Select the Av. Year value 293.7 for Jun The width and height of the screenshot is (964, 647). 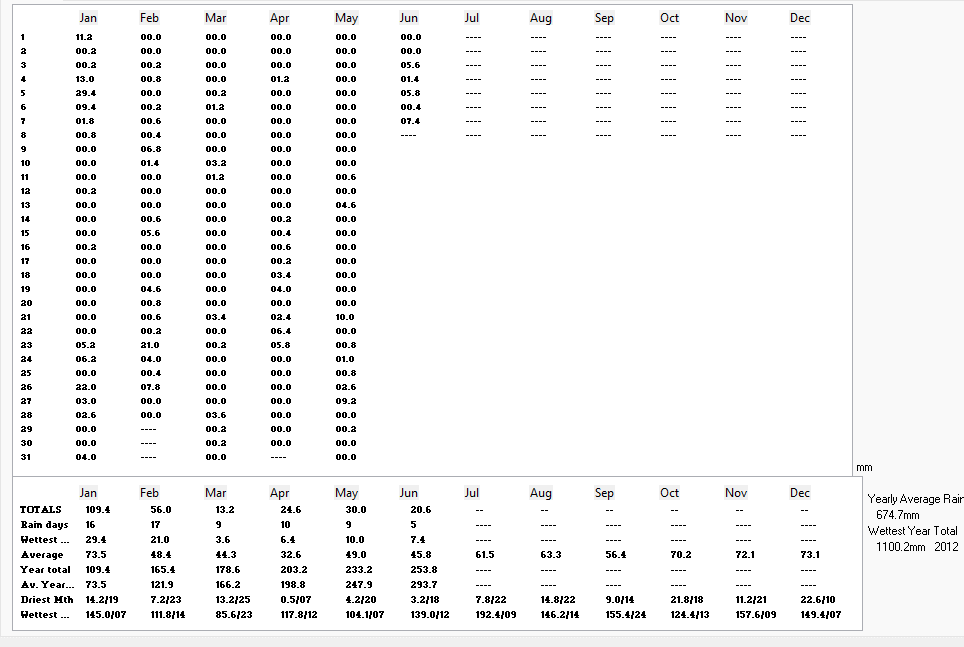pos(424,585)
